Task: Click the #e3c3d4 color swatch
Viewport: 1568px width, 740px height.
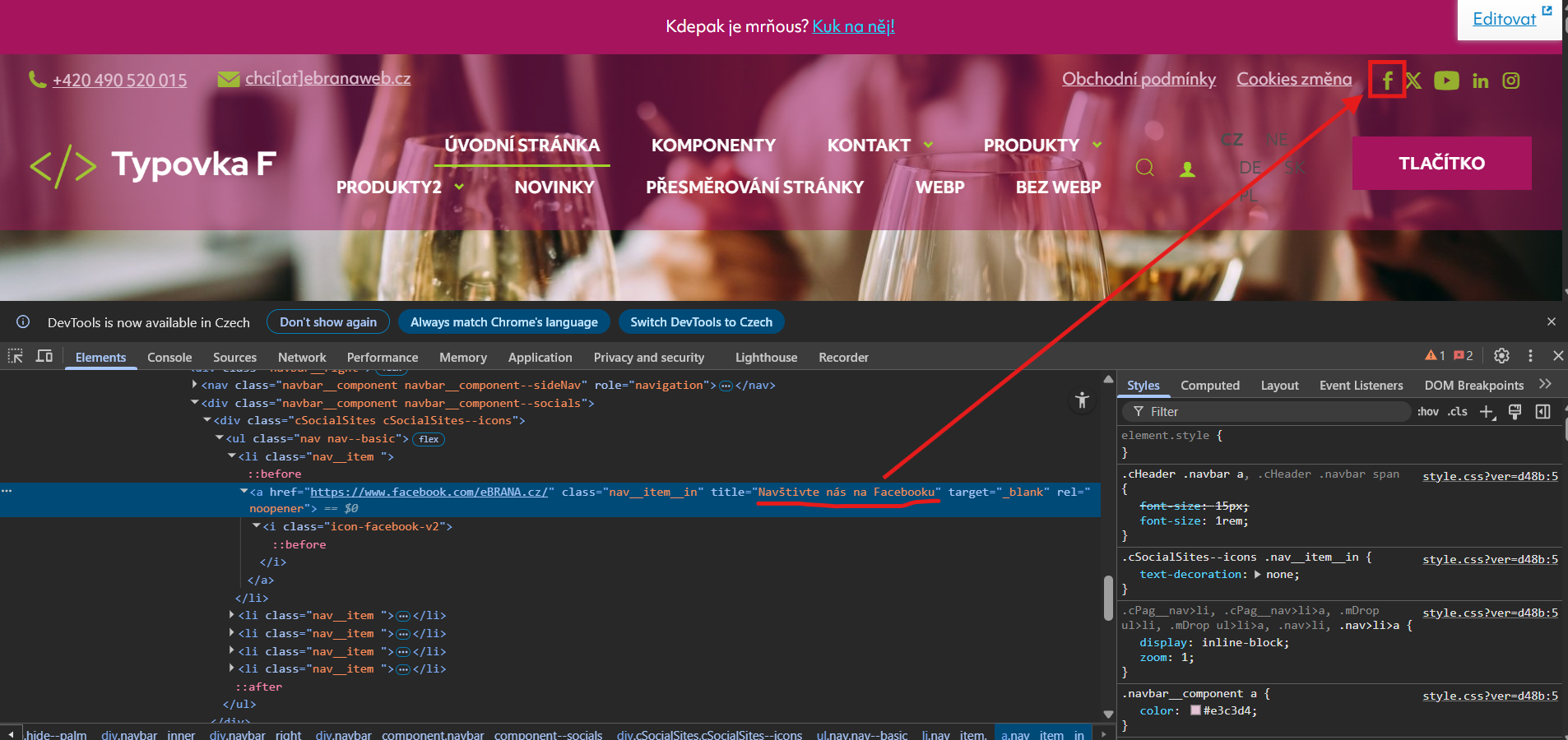Action: coord(1195,710)
